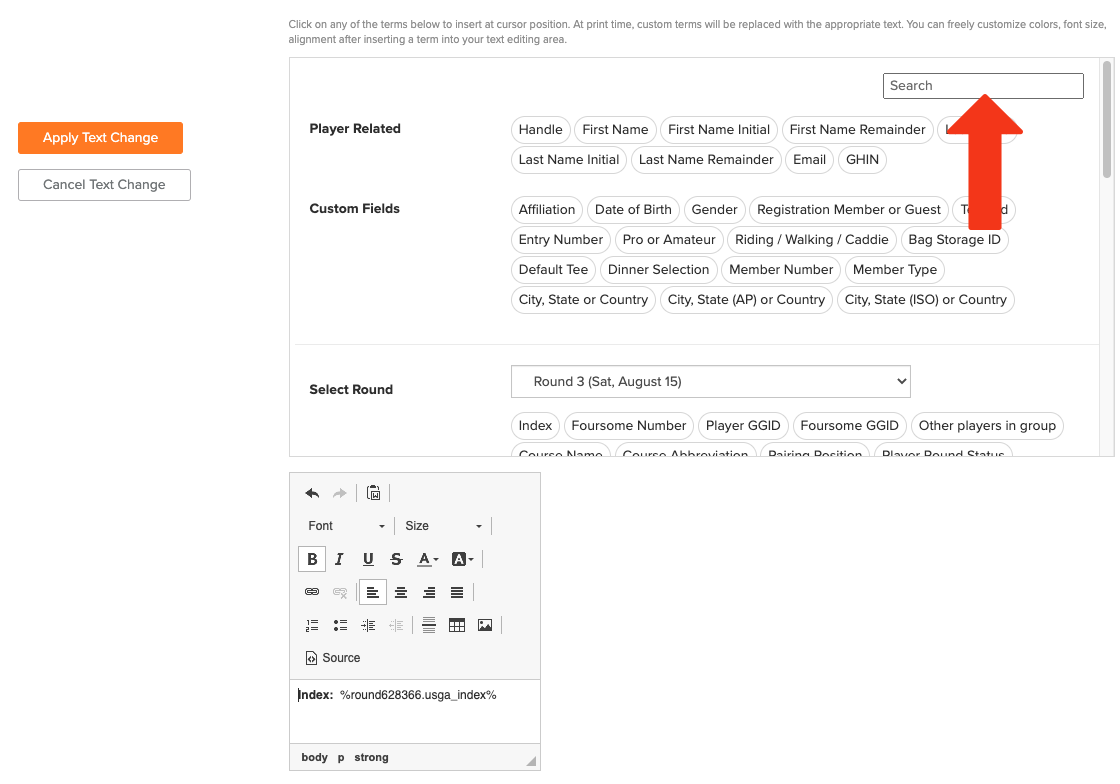Click the terms panel vertical scrollbar
The width and height of the screenshot is (1120, 784).
coord(1107,119)
